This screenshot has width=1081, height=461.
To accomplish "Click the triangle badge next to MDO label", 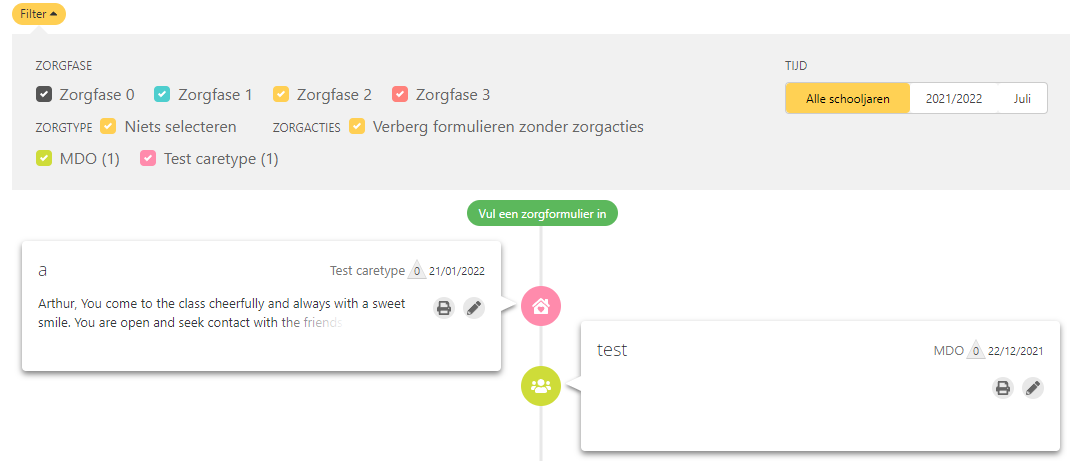I will pos(976,351).
